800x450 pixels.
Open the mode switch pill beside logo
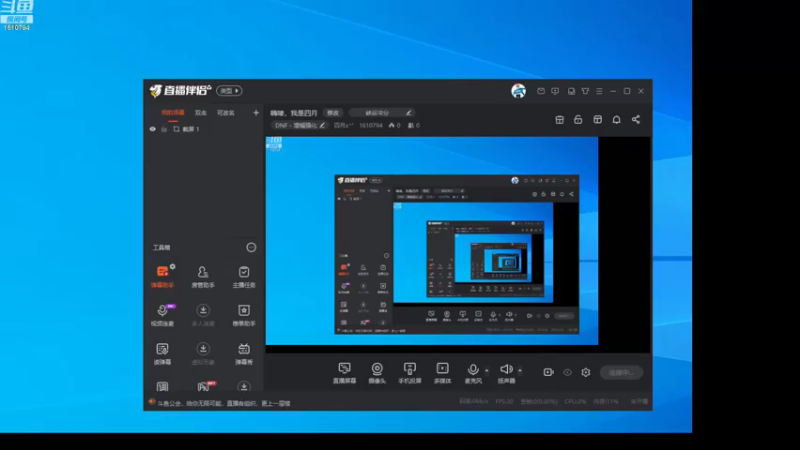[229, 91]
